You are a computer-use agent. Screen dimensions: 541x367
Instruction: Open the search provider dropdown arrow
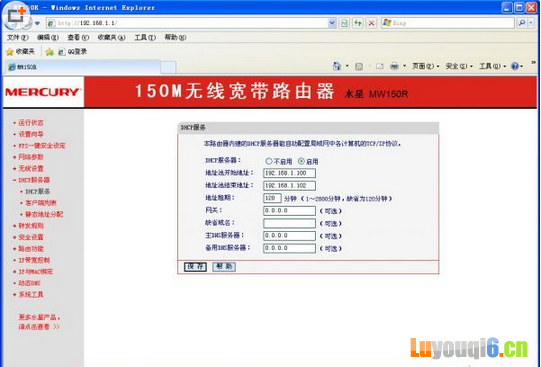(x=532, y=23)
